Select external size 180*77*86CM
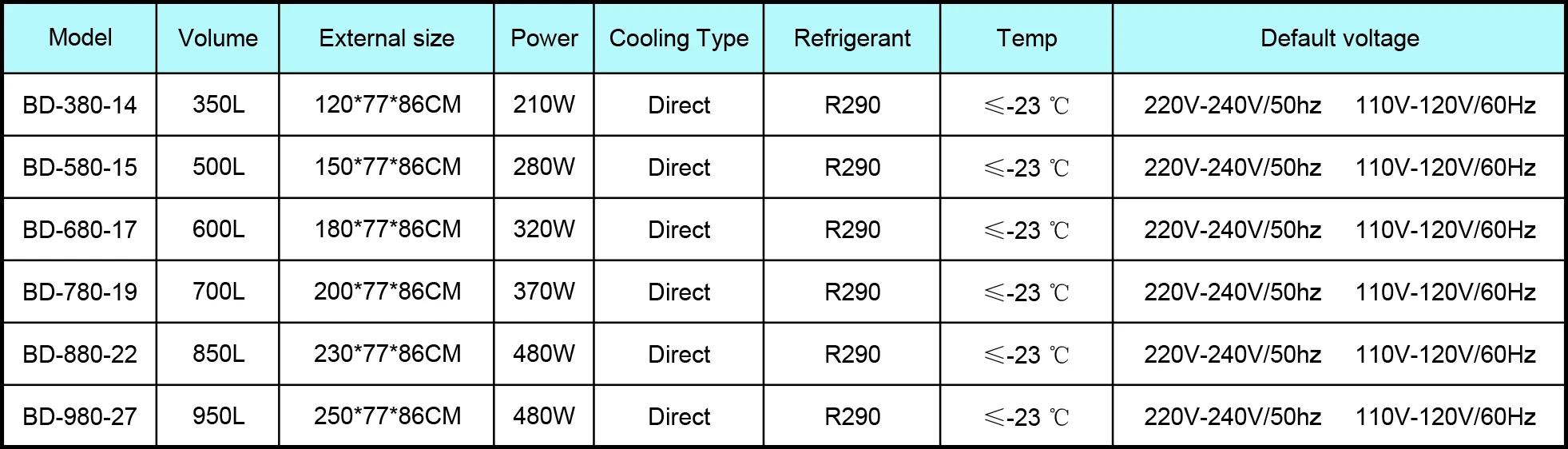Screen dimensions: 1568x449 pos(387,229)
